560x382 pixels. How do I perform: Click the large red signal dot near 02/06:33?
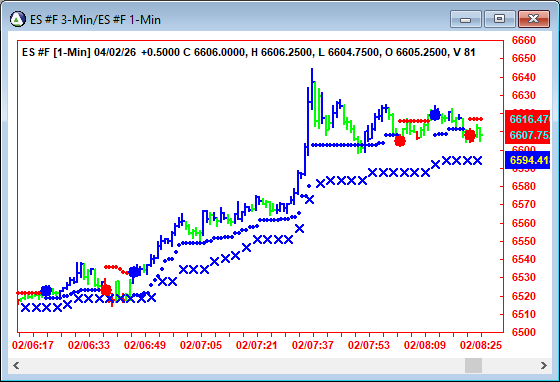coord(106,290)
